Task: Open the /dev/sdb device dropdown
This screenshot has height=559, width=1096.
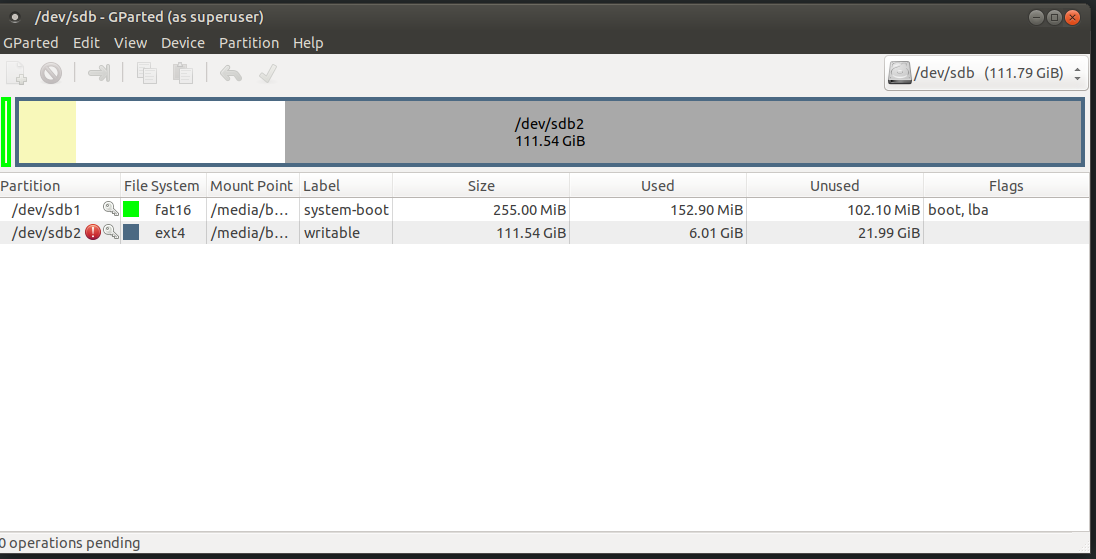Action: (x=986, y=73)
